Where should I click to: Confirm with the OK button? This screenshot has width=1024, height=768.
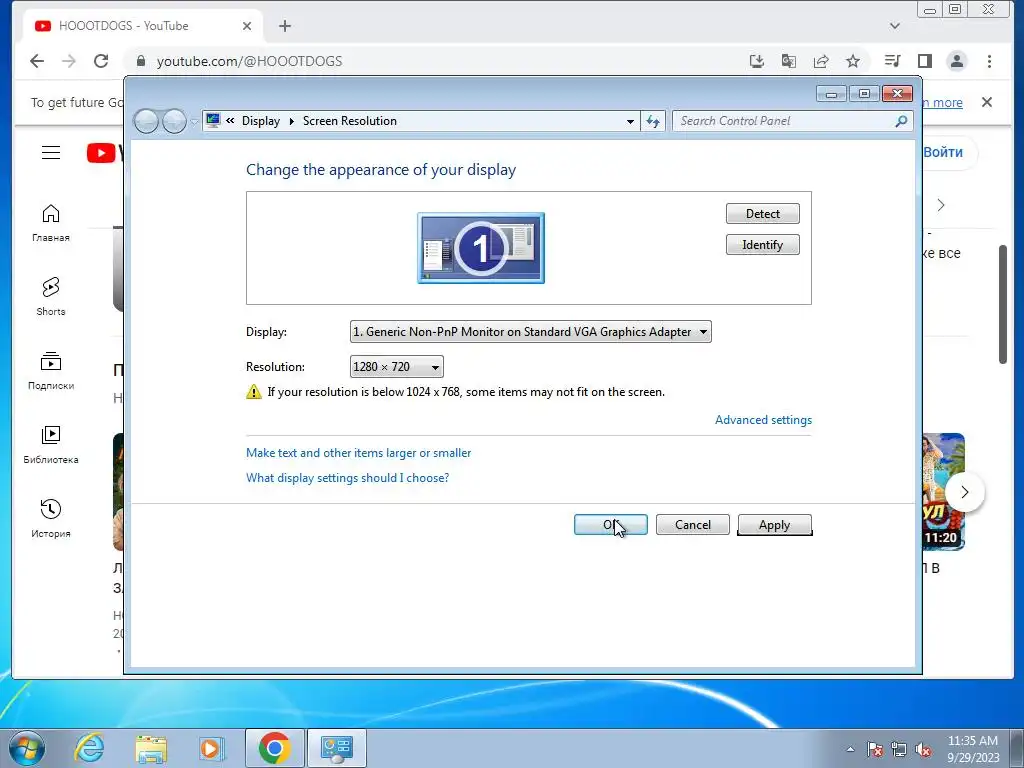click(611, 525)
